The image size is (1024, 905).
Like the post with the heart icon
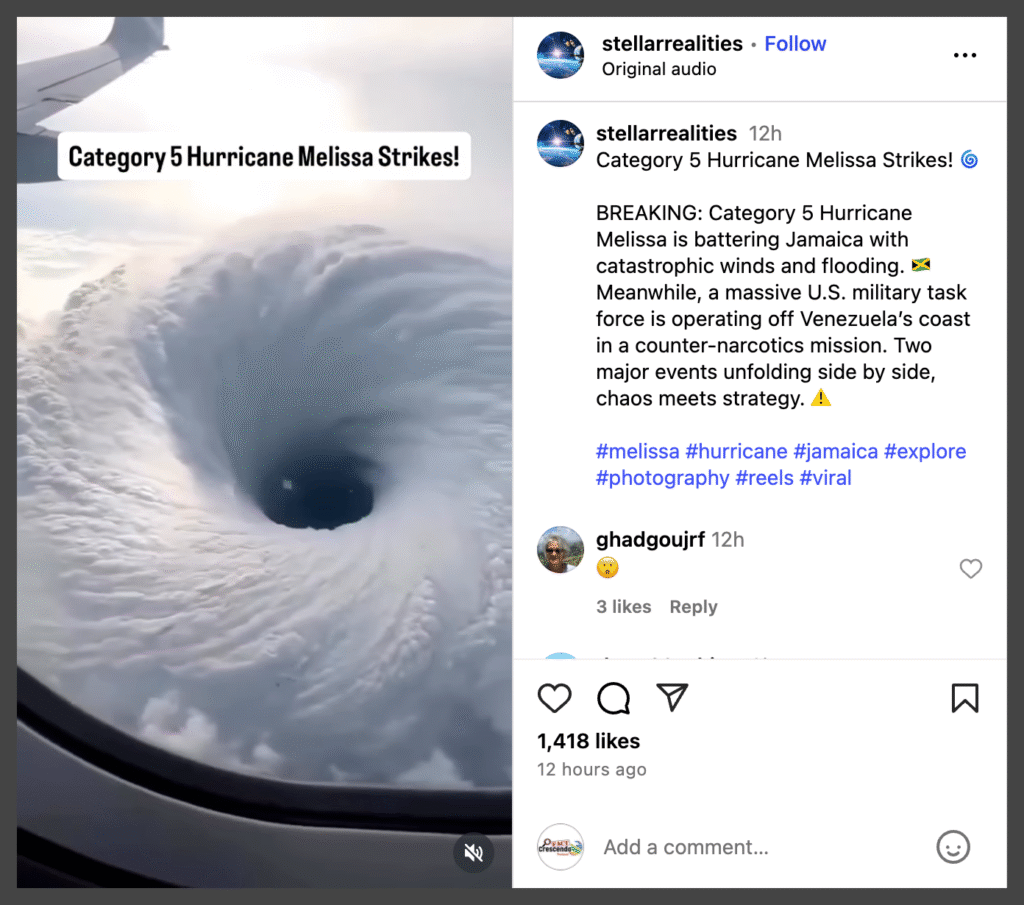coord(554,698)
